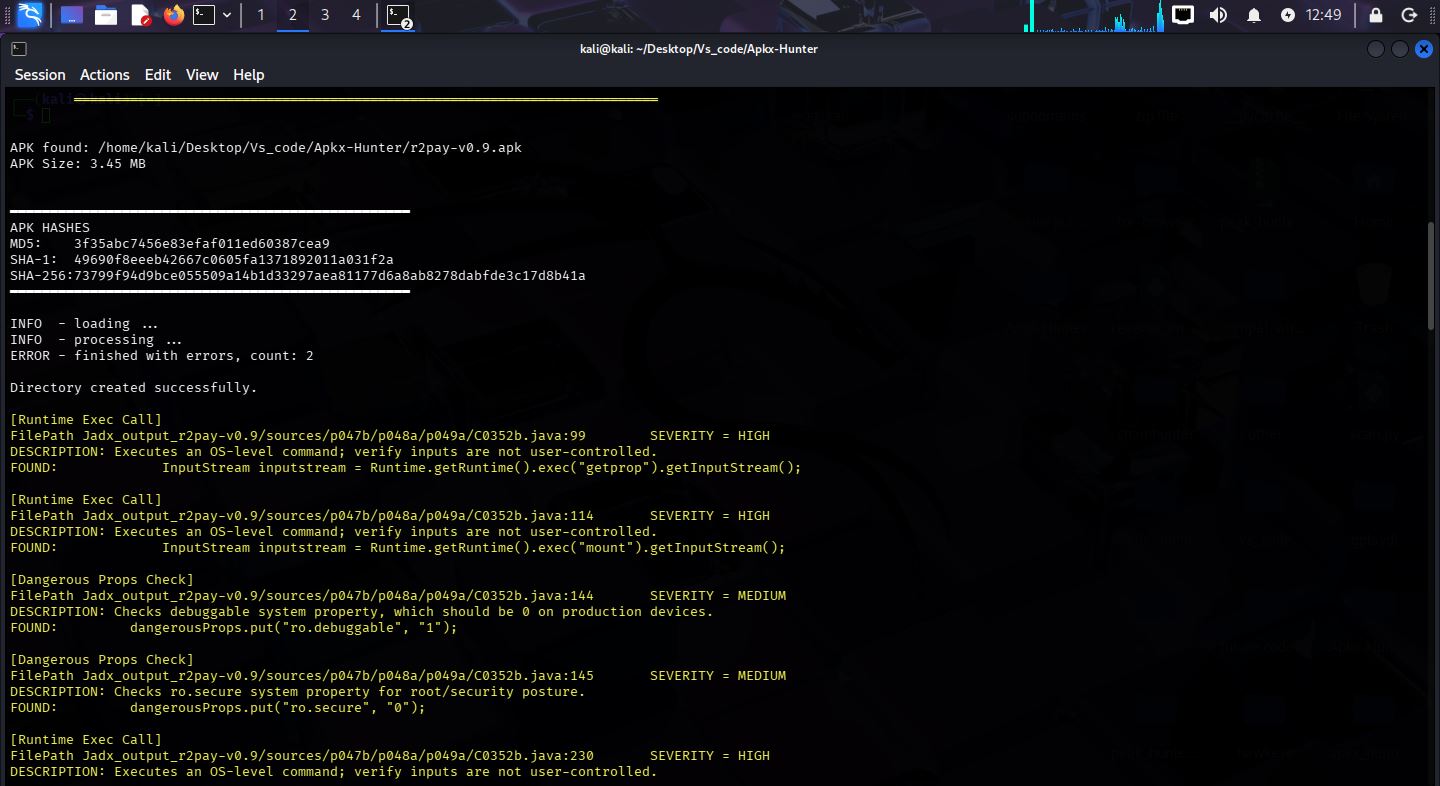Switch to workspace 1
The height and width of the screenshot is (786, 1440).
pyautogui.click(x=261, y=15)
